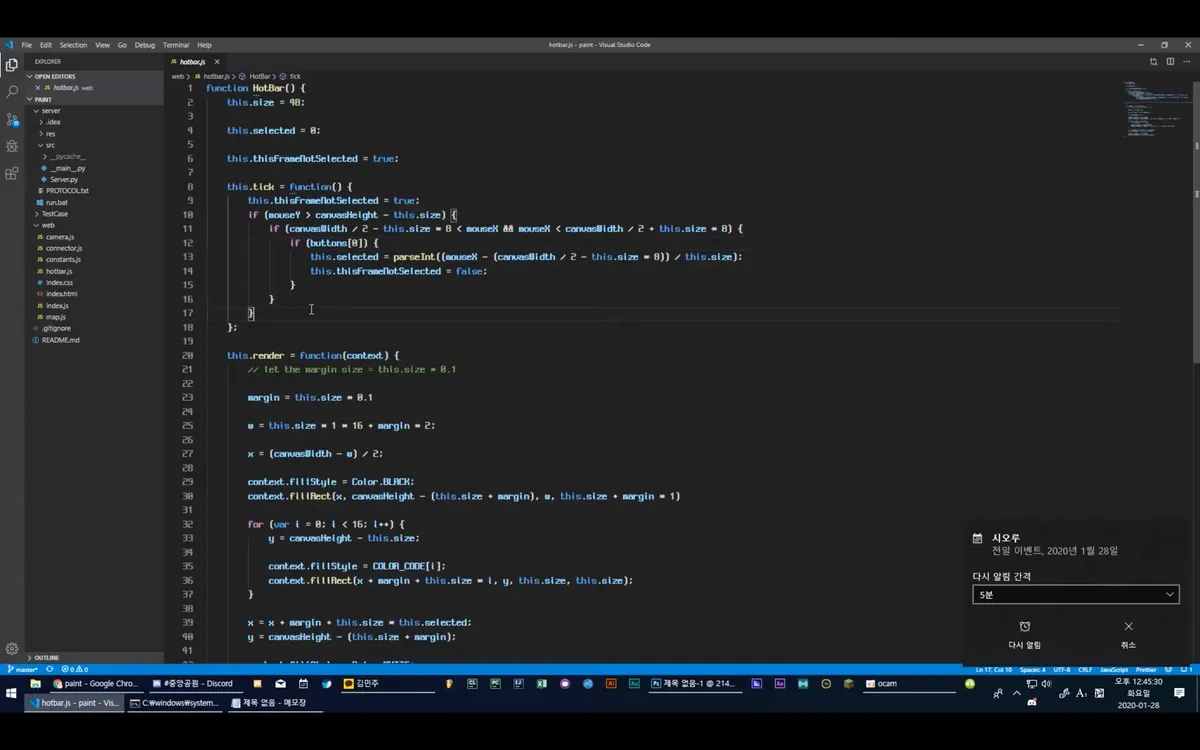Open errors and warnings count in status bar
The image size is (1200, 750).
(x=75, y=669)
